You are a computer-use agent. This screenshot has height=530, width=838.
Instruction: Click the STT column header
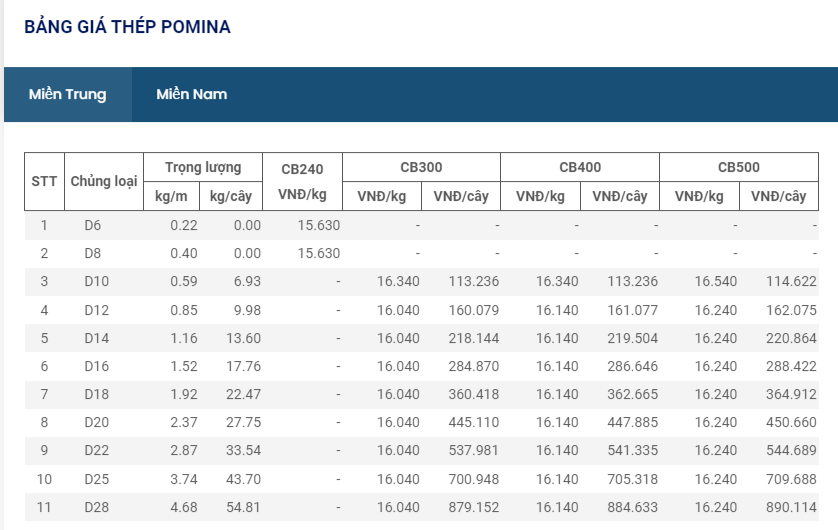tap(44, 181)
